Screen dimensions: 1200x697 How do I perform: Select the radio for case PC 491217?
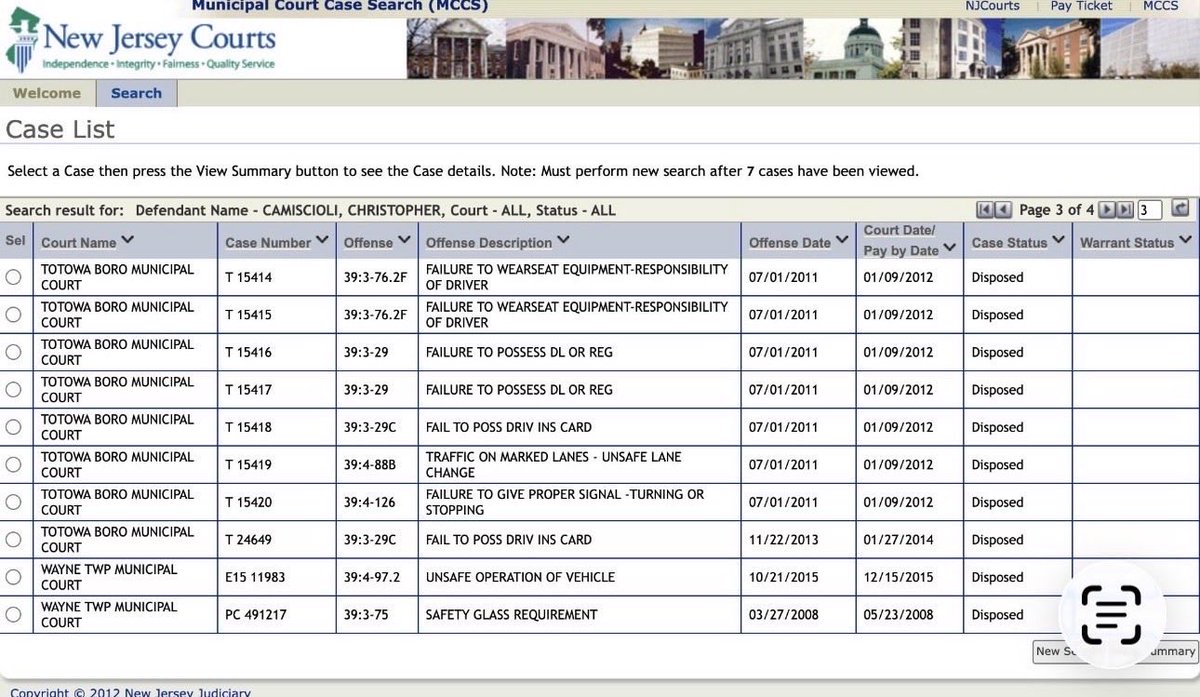13,614
